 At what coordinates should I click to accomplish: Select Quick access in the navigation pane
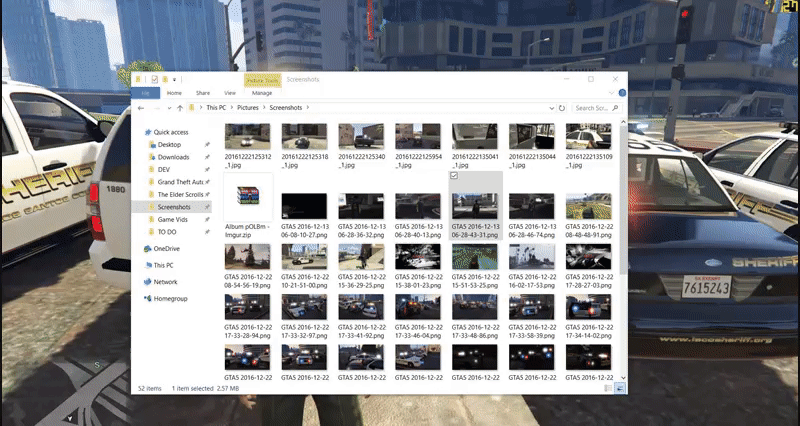pos(171,132)
